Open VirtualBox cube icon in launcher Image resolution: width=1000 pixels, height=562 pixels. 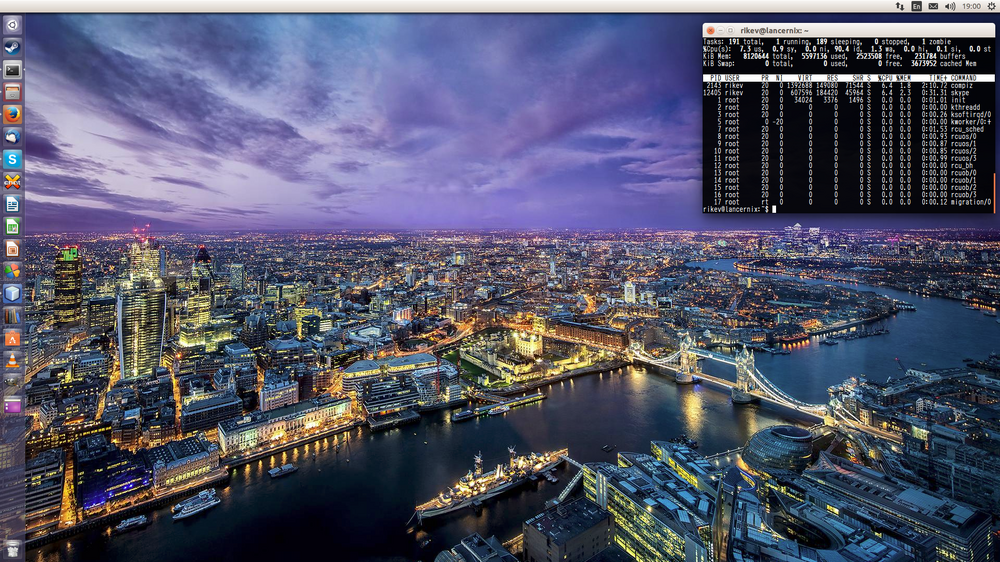coord(12,293)
